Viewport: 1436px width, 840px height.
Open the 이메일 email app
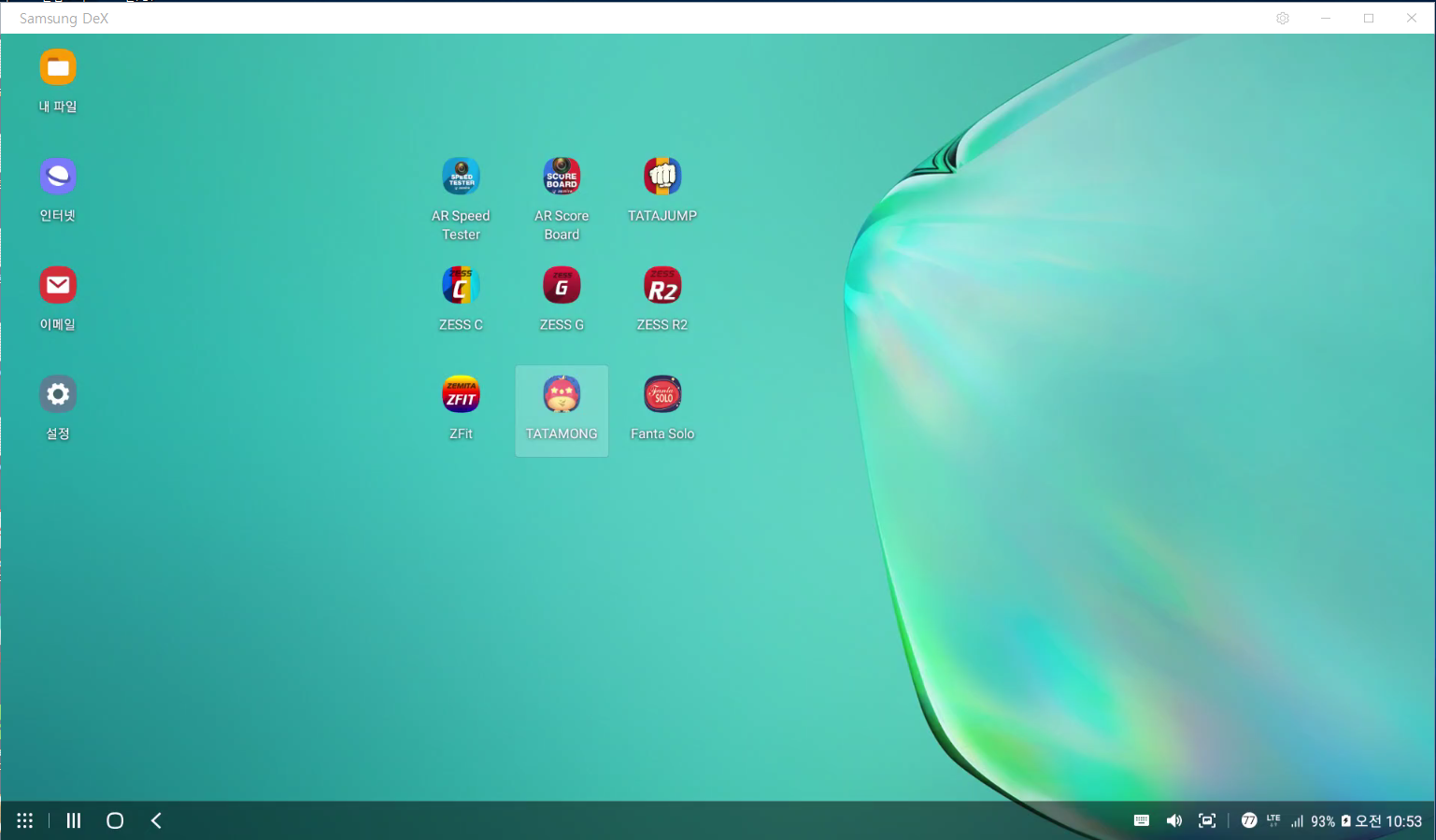[x=58, y=285]
